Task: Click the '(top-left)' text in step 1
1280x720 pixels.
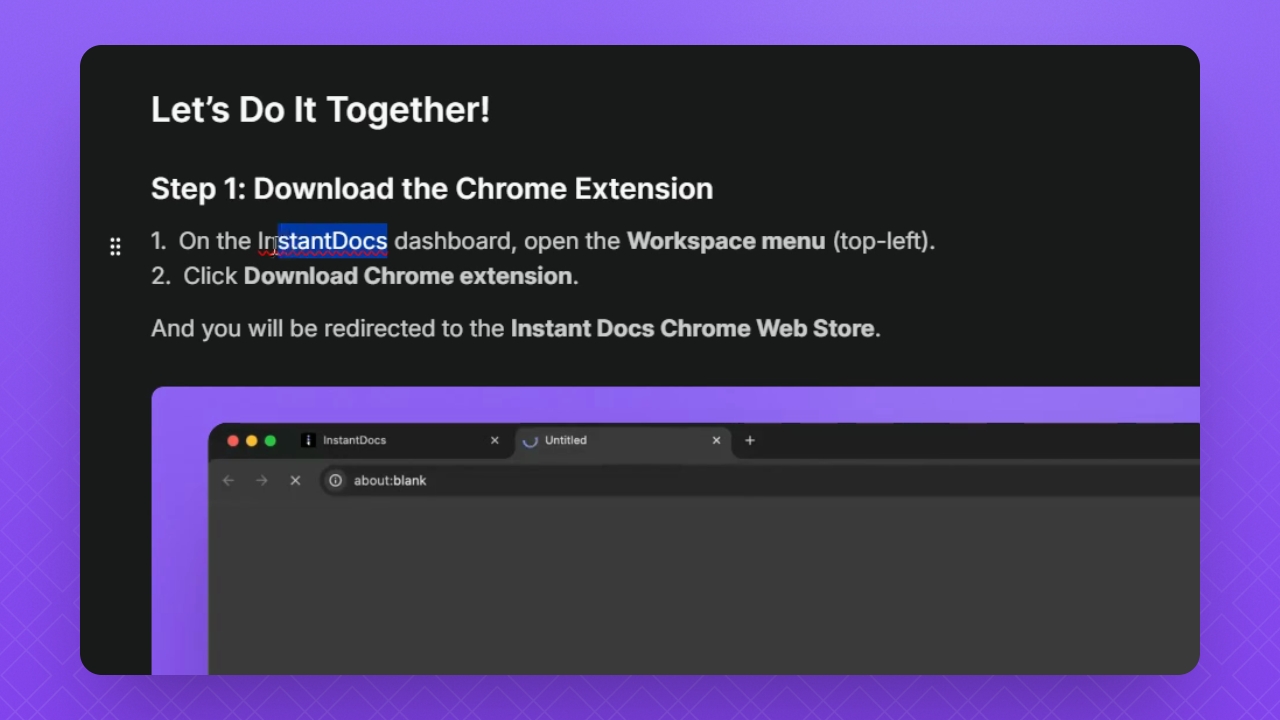Action: click(x=880, y=241)
